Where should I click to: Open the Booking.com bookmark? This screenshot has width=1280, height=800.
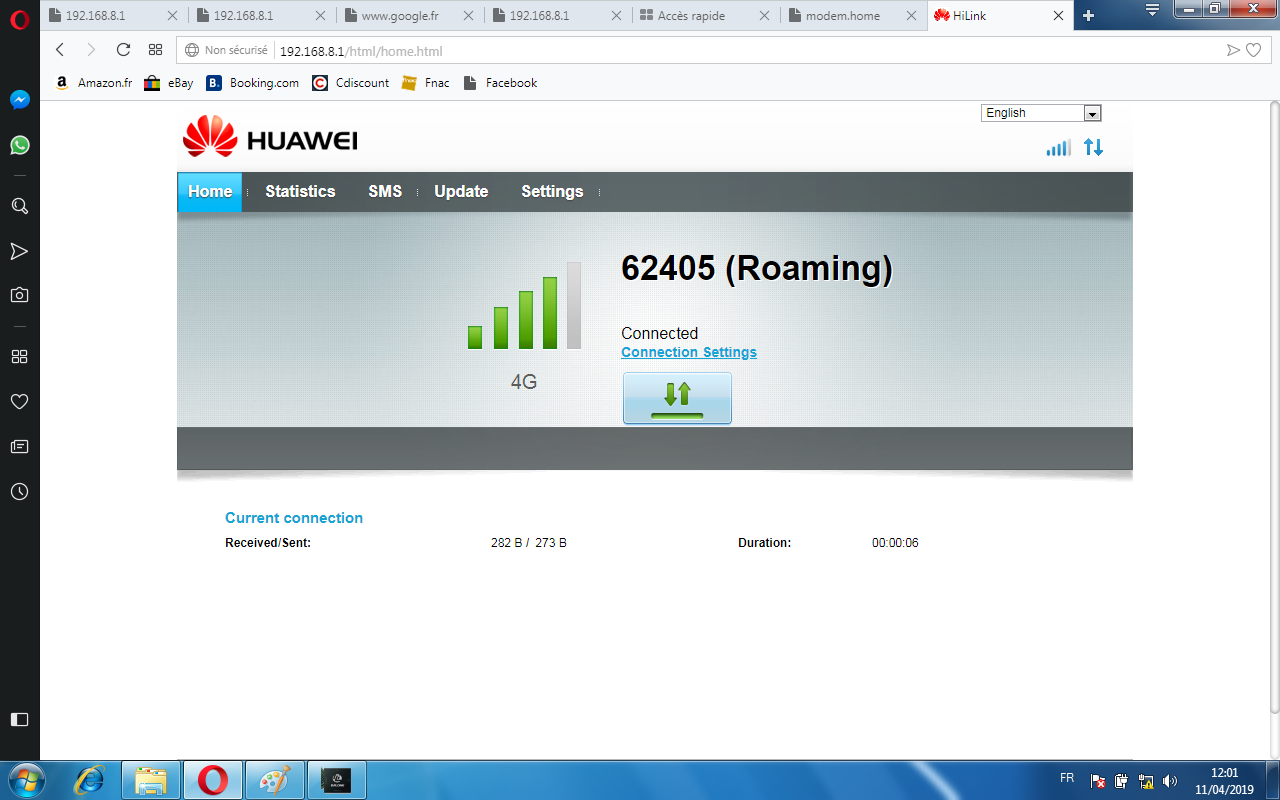[252, 83]
